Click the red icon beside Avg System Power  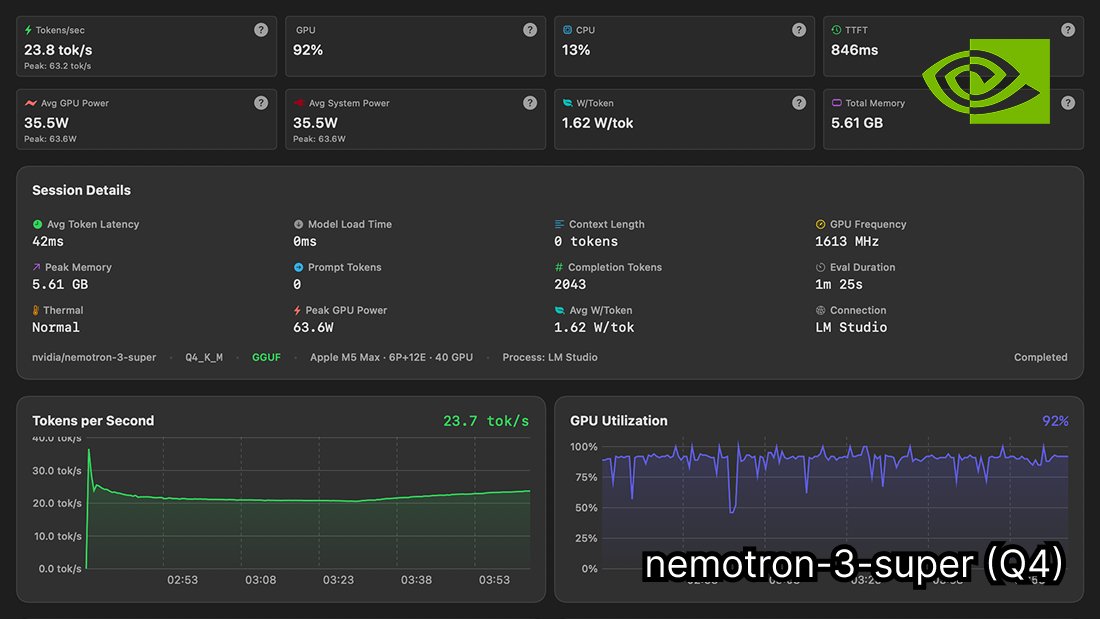(x=299, y=103)
